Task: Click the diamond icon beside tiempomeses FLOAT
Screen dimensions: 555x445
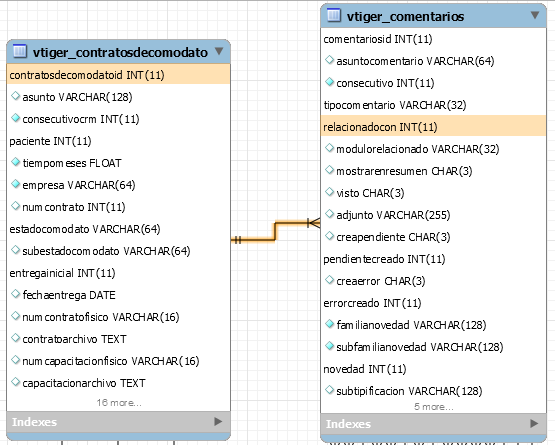Action: (x=15, y=162)
